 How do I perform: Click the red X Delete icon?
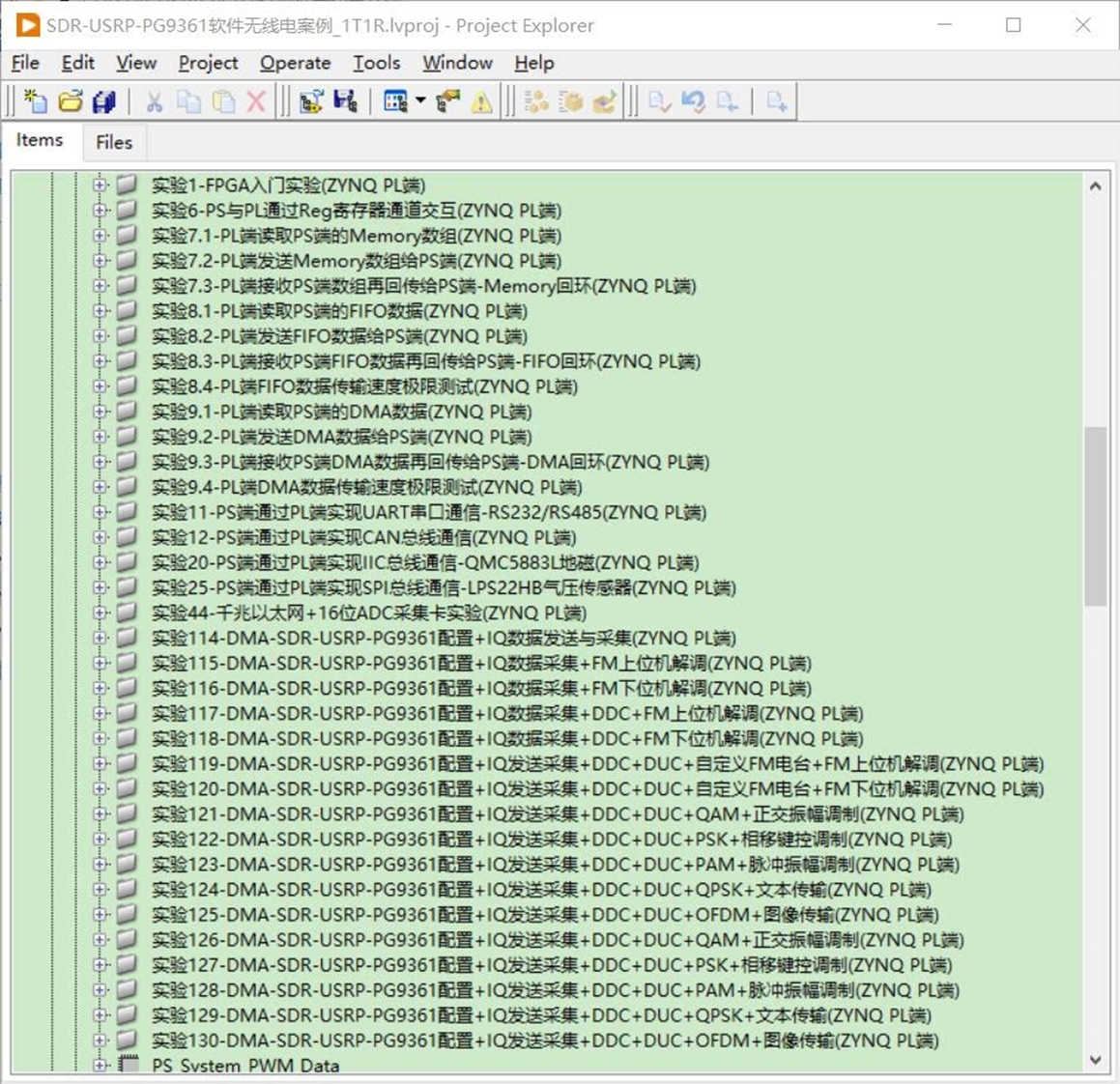256,101
